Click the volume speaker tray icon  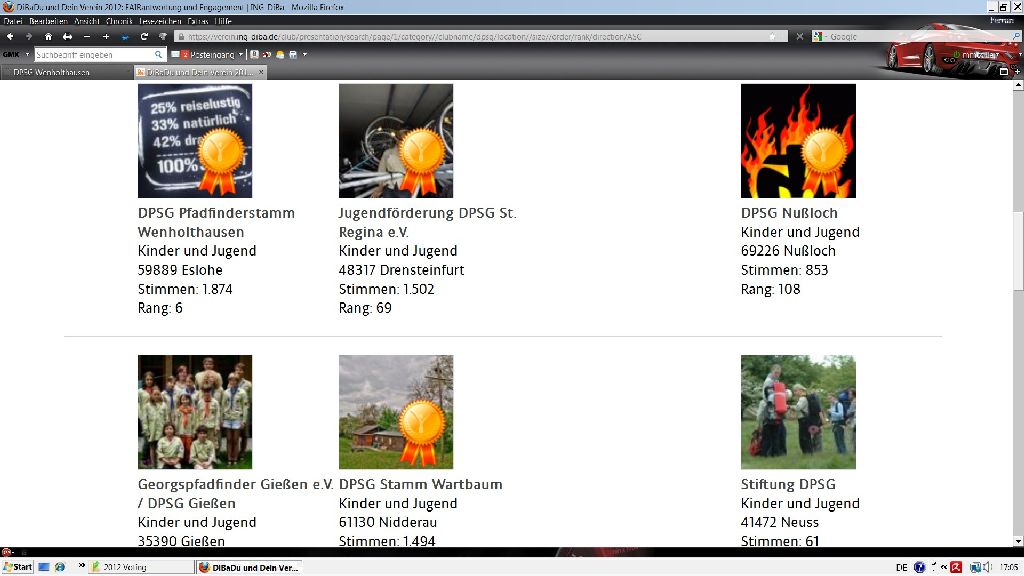click(987, 567)
